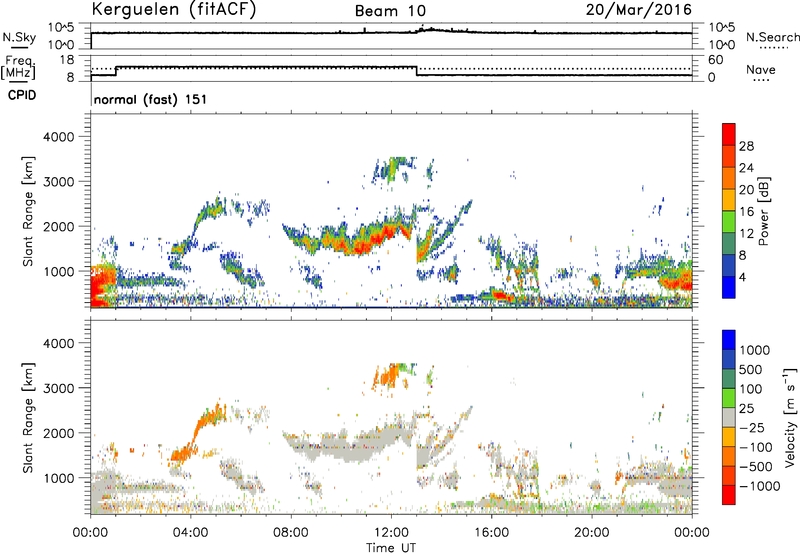Click the blue bottom of power colorbar
800x554 pixels.
(x=729, y=287)
